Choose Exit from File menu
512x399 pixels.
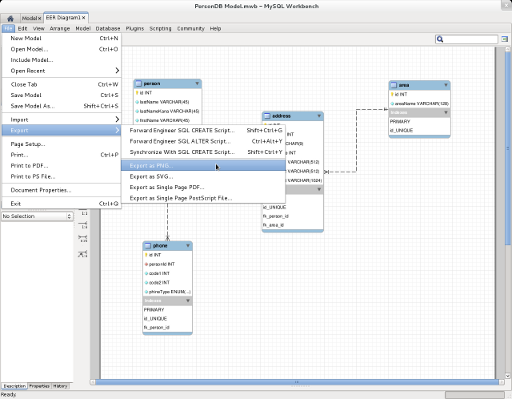tap(62, 204)
